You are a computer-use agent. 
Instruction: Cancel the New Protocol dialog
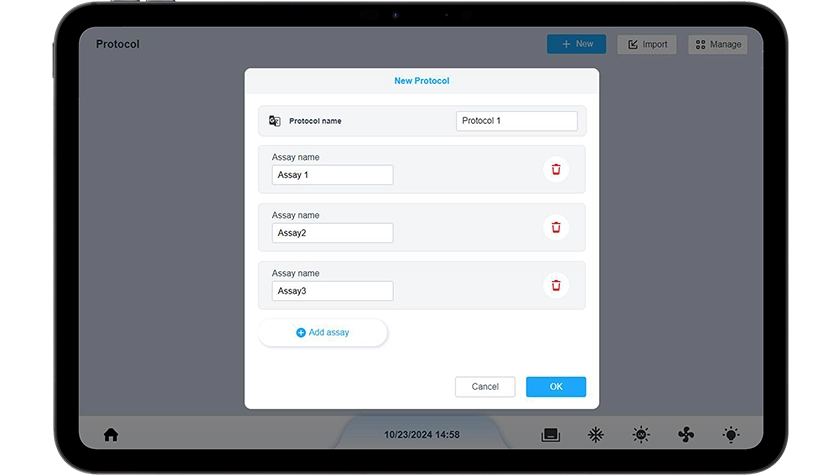485,387
